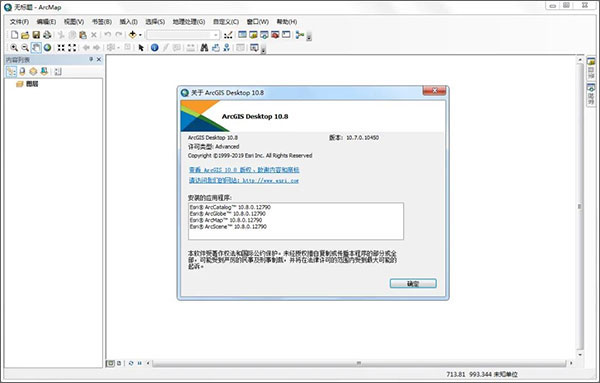Toggle List By Source view
This screenshot has width=600, height=383.
(22, 71)
